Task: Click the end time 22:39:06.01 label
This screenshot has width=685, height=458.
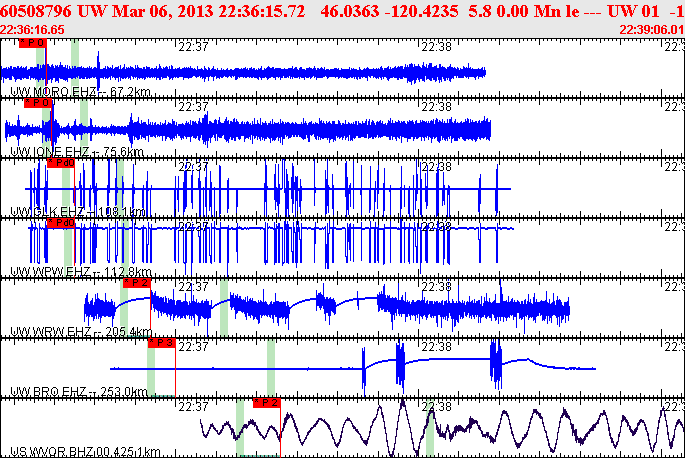Action: (x=651, y=29)
